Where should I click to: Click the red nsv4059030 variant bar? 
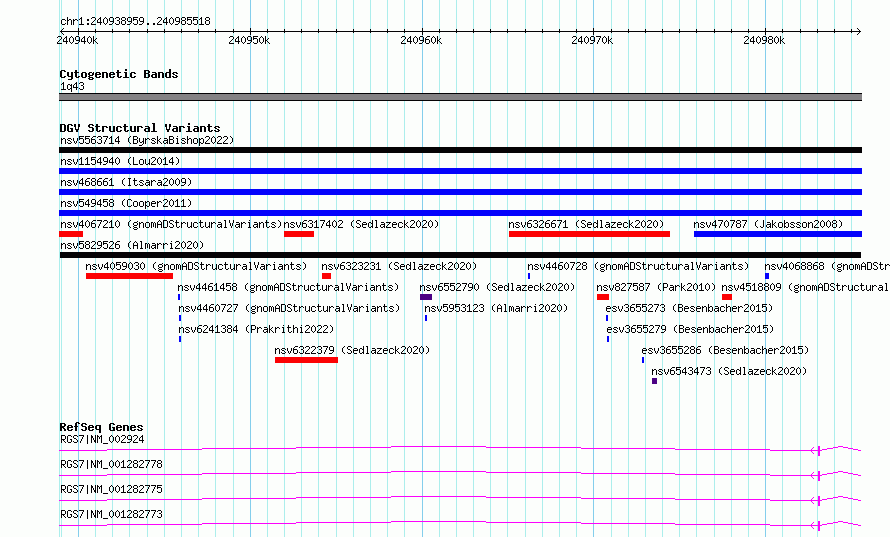coord(129,276)
